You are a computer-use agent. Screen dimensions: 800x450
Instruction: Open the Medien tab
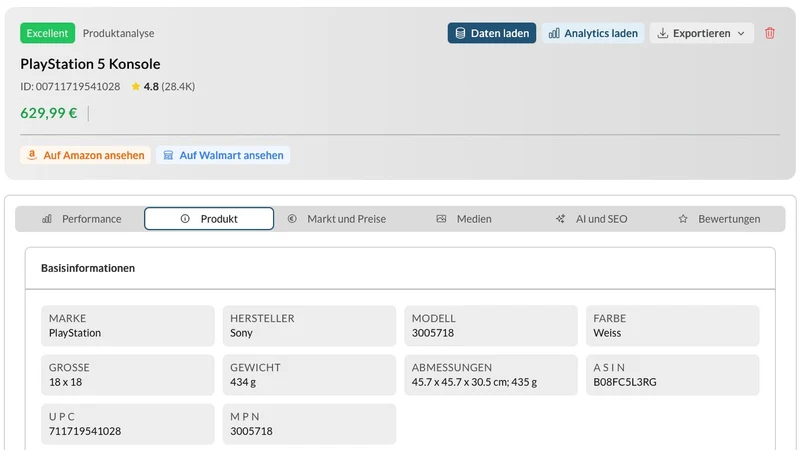(464, 219)
